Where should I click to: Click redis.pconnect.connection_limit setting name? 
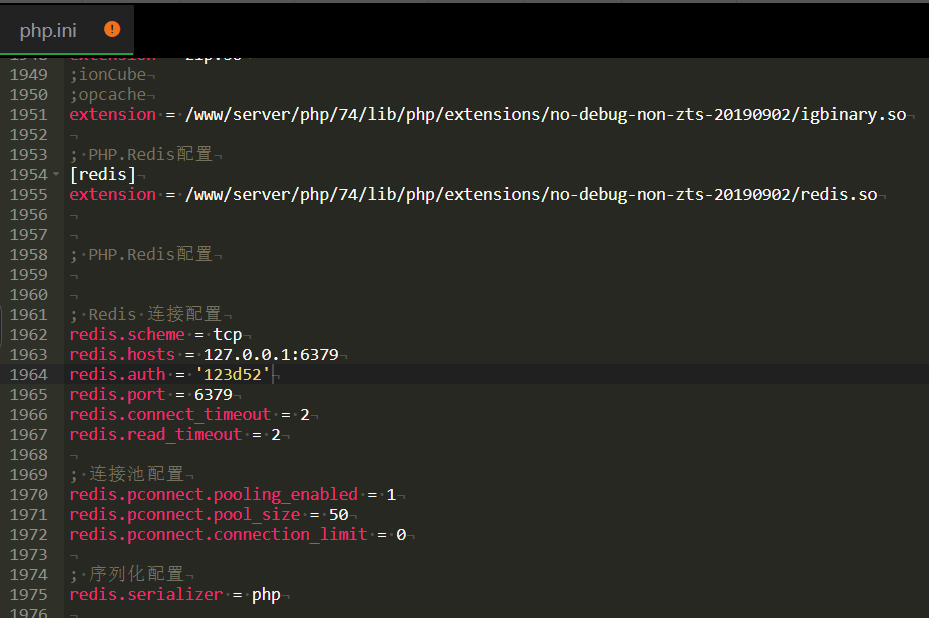click(x=218, y=534)
